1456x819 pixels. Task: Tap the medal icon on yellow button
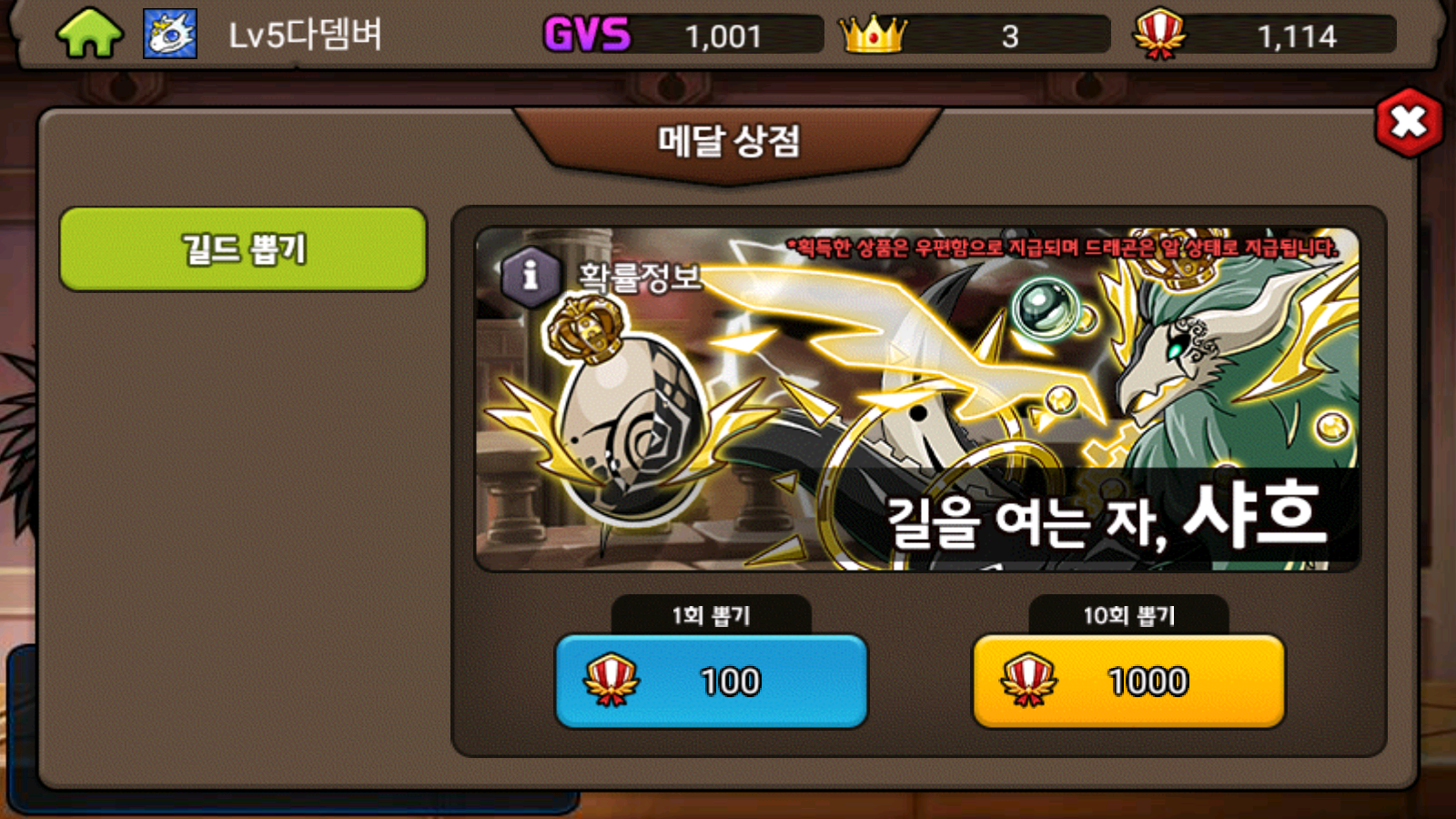click(1029, 680)
